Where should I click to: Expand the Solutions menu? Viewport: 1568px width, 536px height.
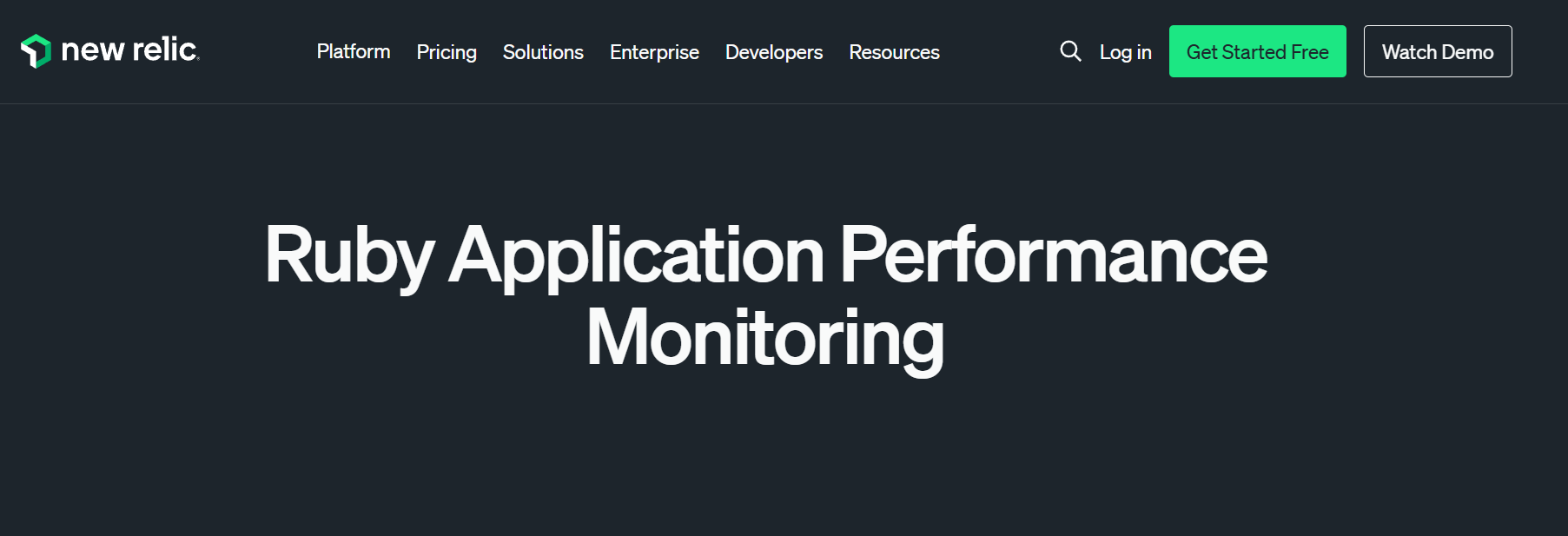(543, 52)
